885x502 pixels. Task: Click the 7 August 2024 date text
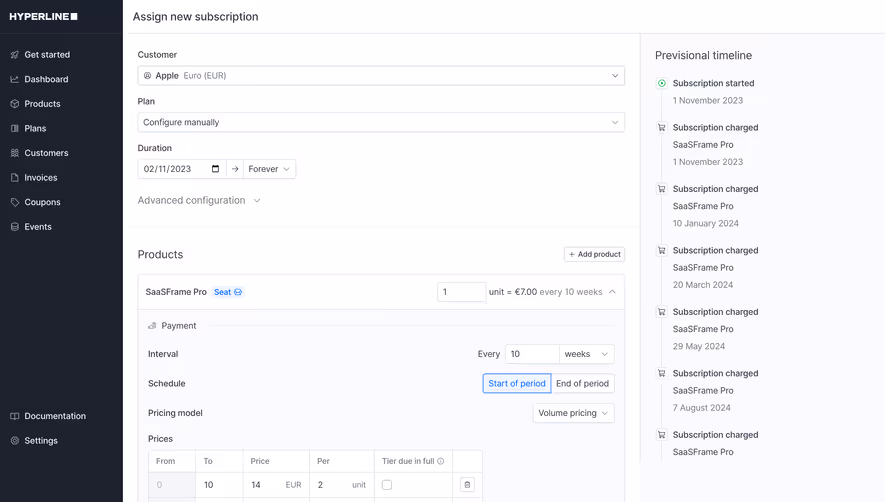(702, 408)
